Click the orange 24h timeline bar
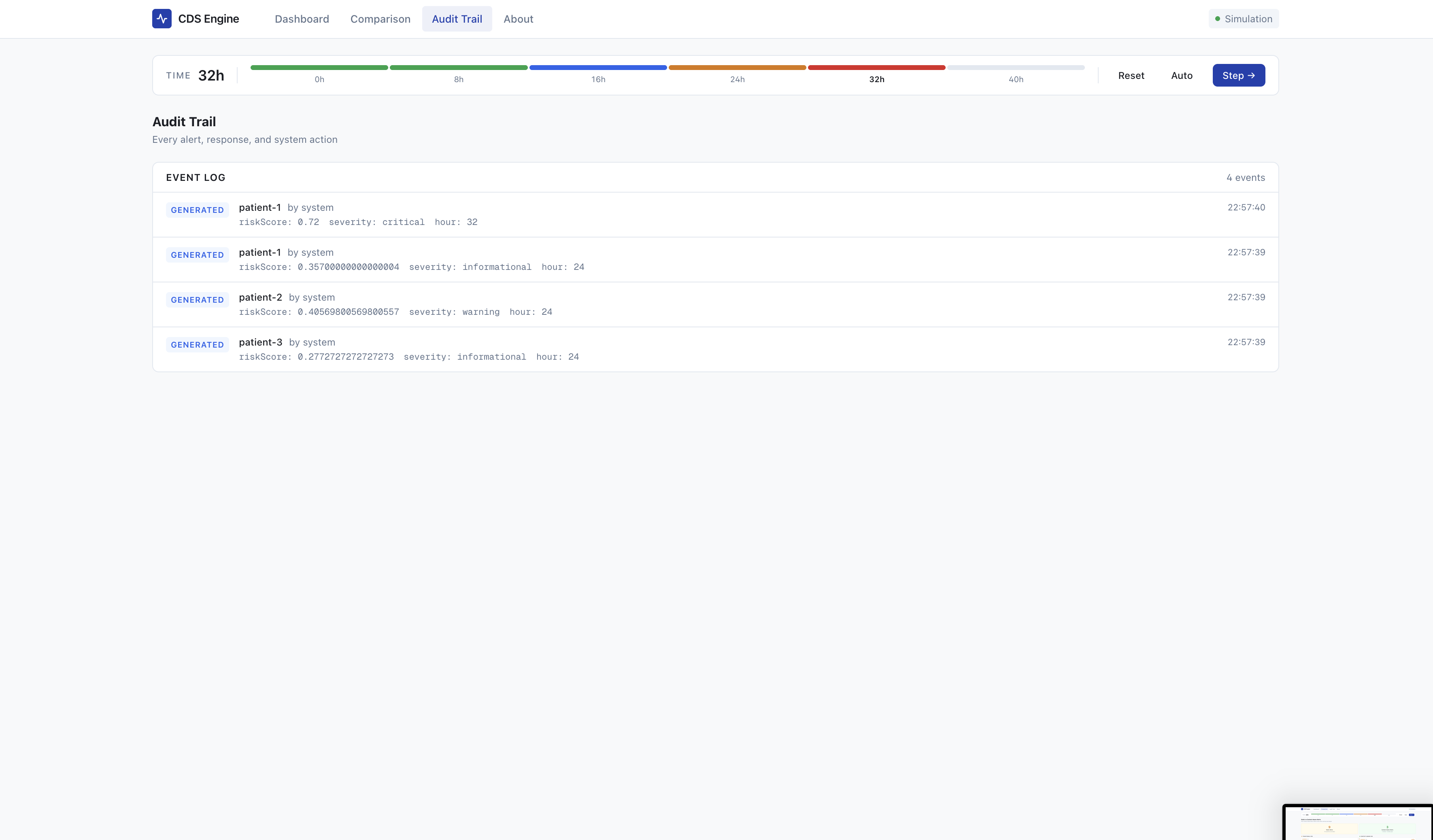1433x840 pixels. [737, 68]
